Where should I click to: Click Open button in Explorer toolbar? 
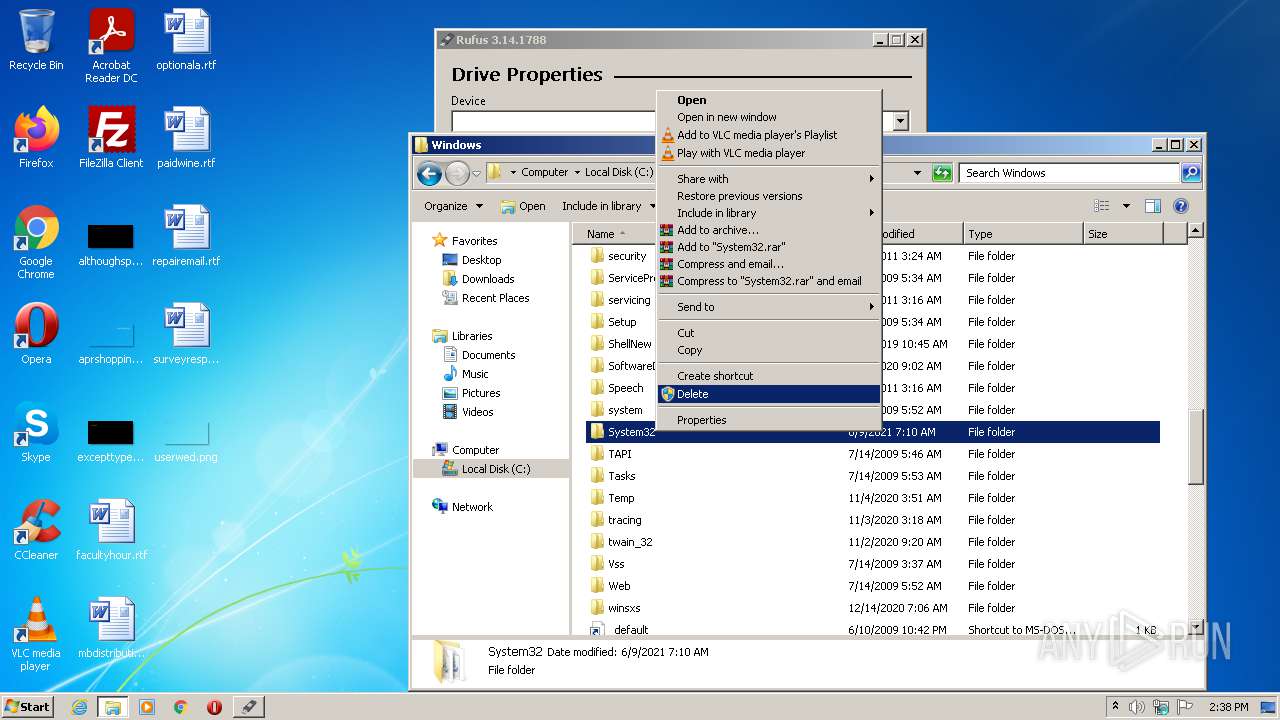523,206
